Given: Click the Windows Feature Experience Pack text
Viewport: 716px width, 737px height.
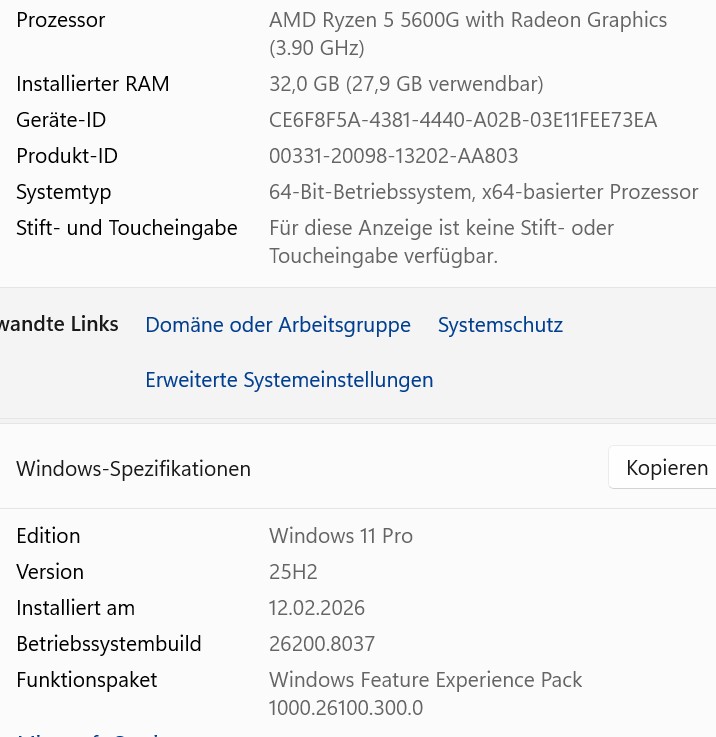Looking at the screenshot, I should (x=426, y=680).
